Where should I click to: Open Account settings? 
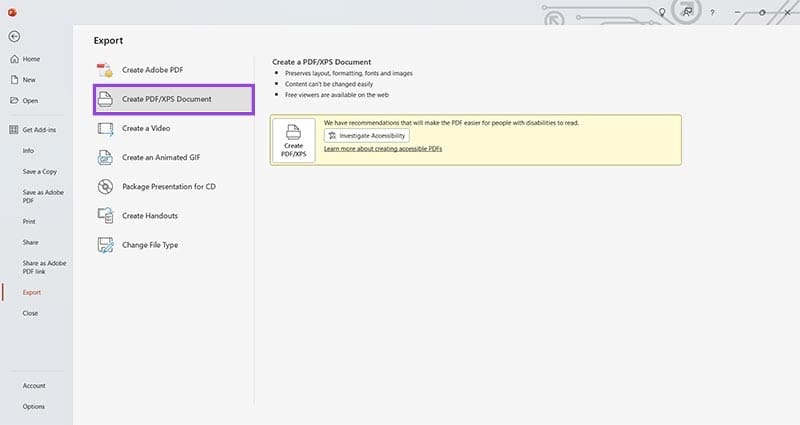(34, 386)
